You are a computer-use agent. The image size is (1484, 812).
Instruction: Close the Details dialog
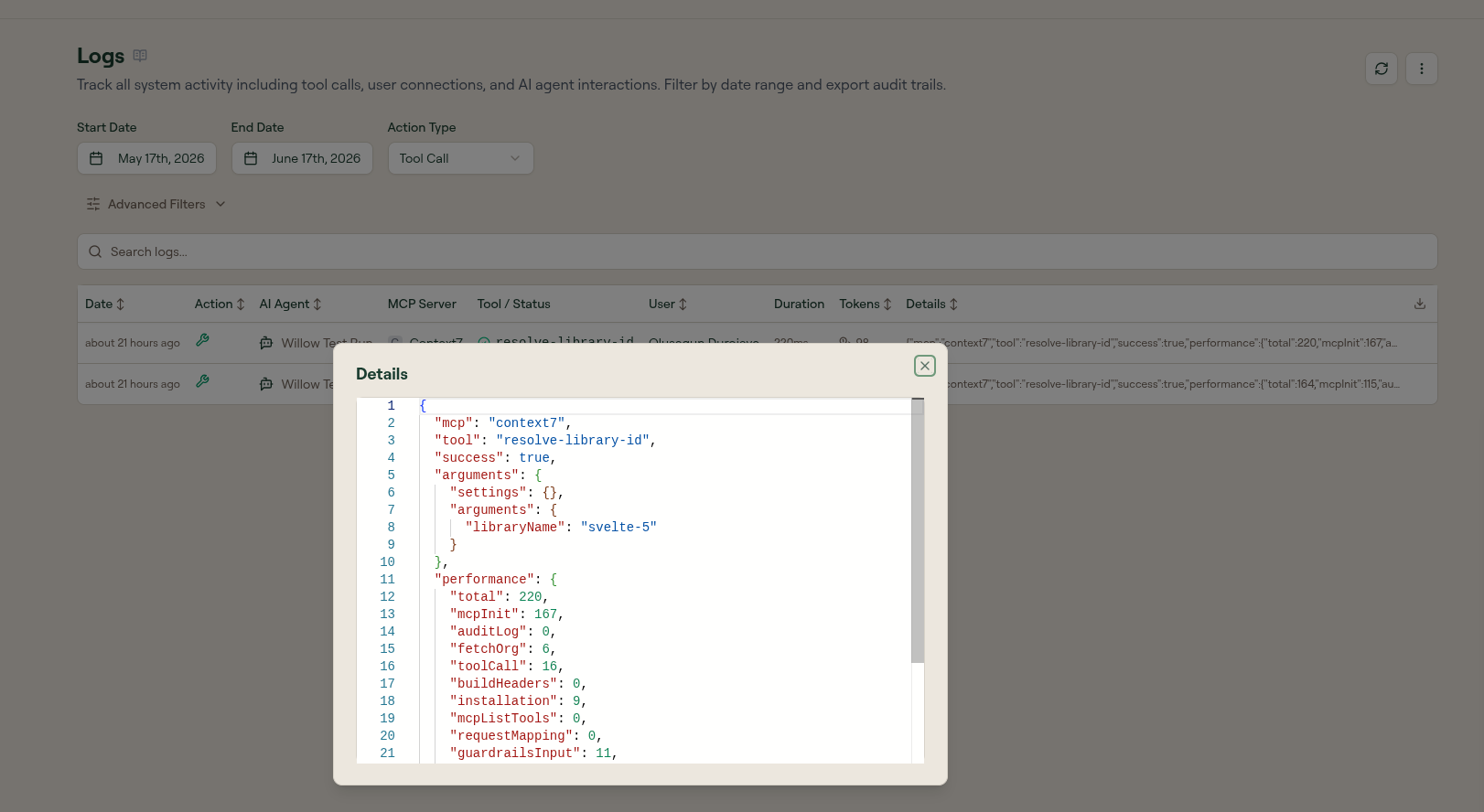(x=925, y=366)
